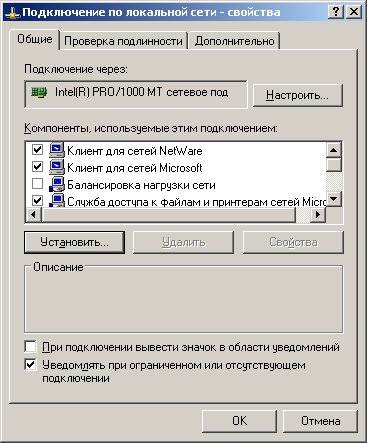Uncheck notify on limited connectivity checkbox
367x443 pixels.
click(x=30, y=364)
